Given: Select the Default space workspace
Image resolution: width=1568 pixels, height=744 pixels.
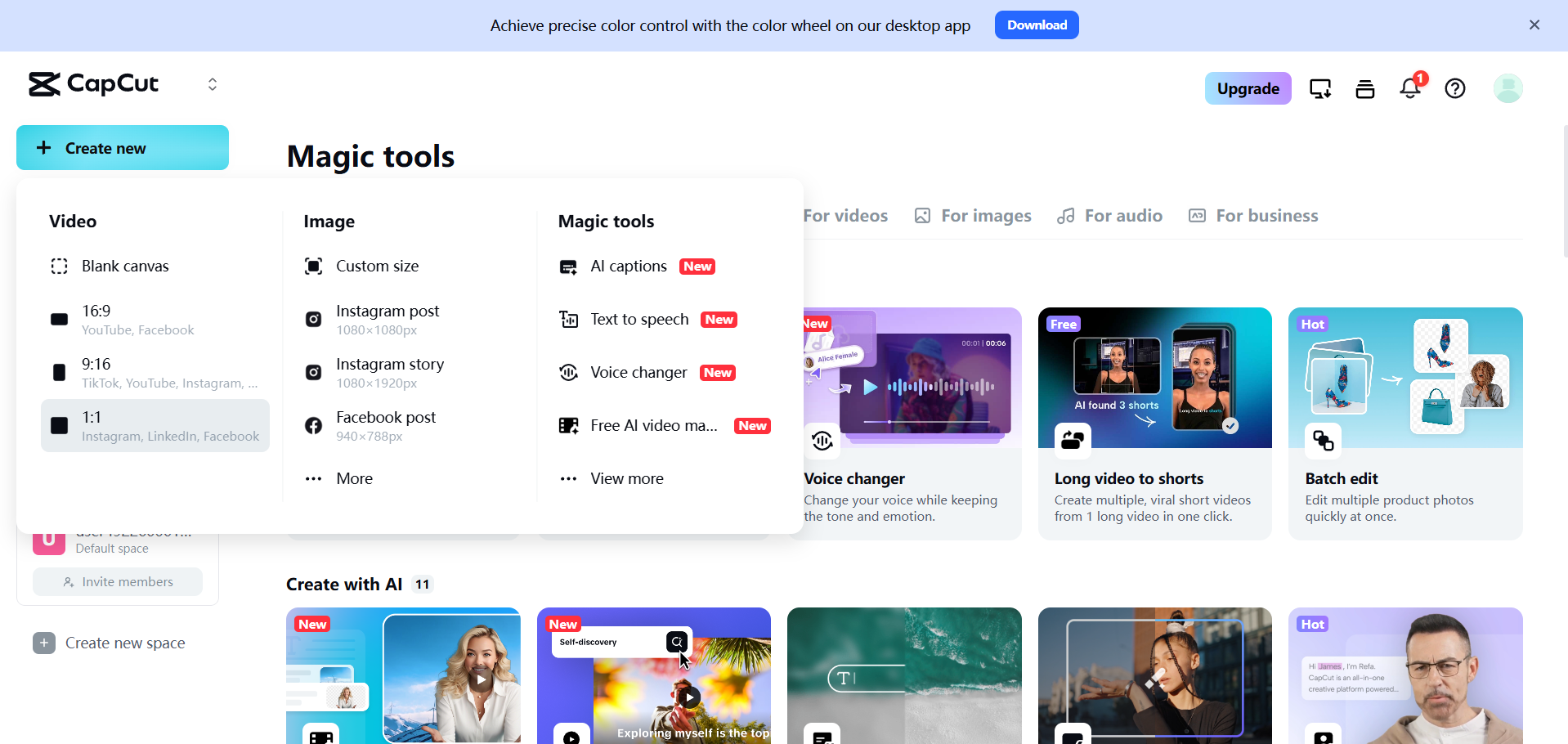Looking at the screenshot, I should point(118,543).
